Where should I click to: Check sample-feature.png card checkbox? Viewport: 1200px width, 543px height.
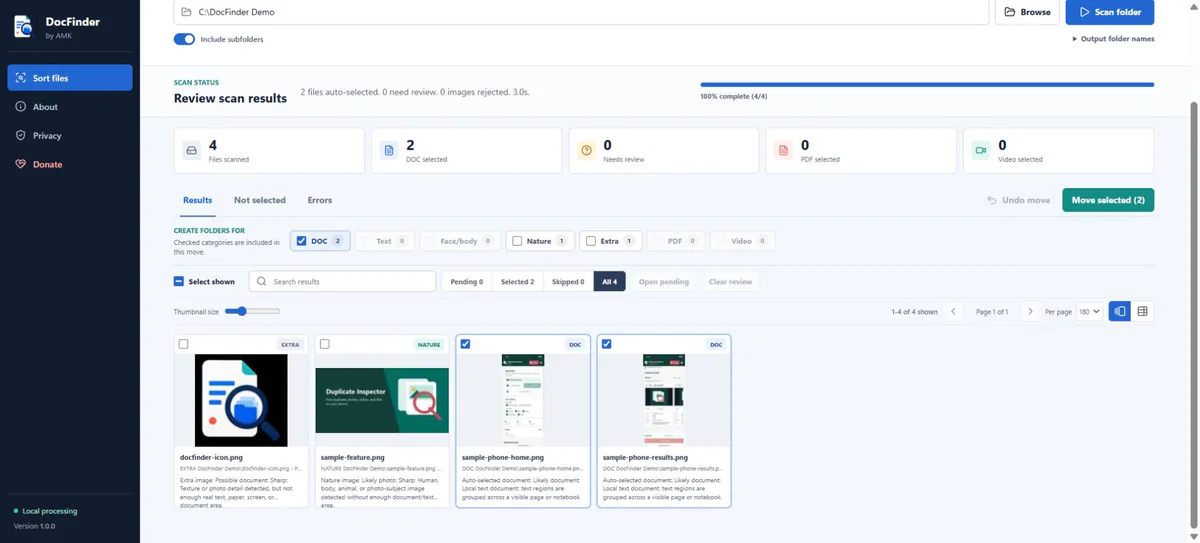pyautogui.click(x=324, y=344)
